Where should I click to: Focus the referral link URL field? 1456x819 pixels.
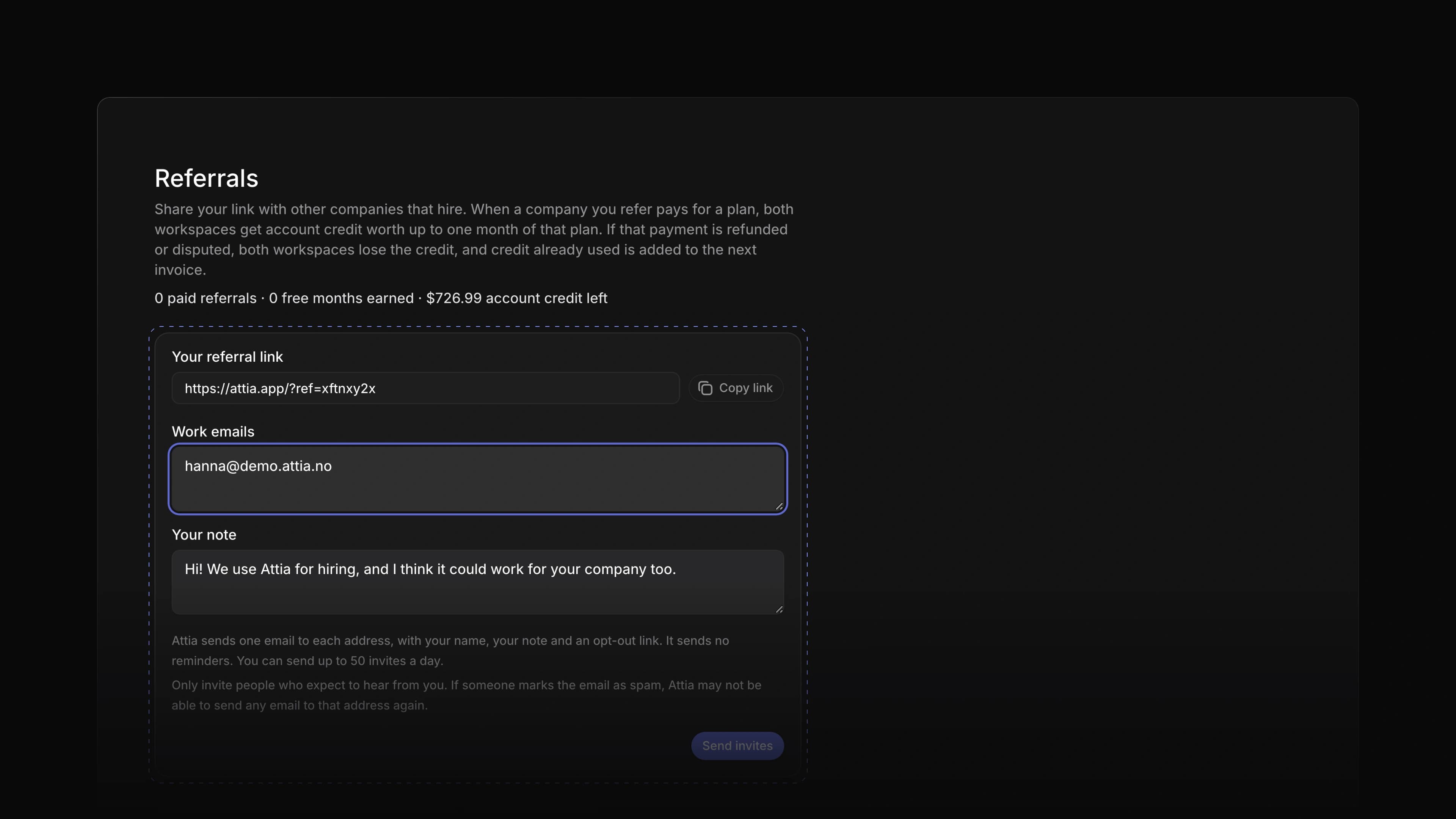(x=425, y=388)
